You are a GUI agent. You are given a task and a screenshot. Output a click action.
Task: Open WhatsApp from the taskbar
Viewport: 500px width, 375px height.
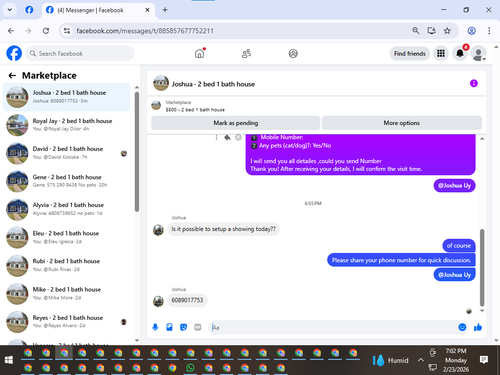click(190, 368)
